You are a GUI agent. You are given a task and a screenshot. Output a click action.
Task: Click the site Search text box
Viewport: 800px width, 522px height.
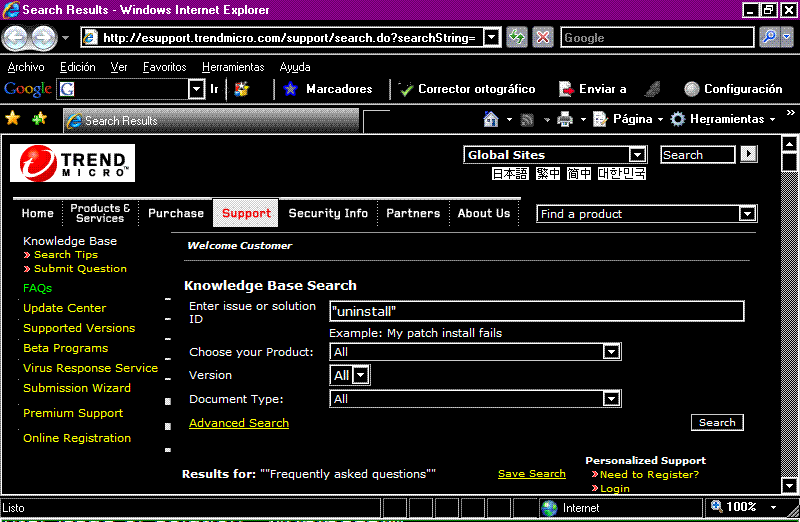click(x=698, y=154)
